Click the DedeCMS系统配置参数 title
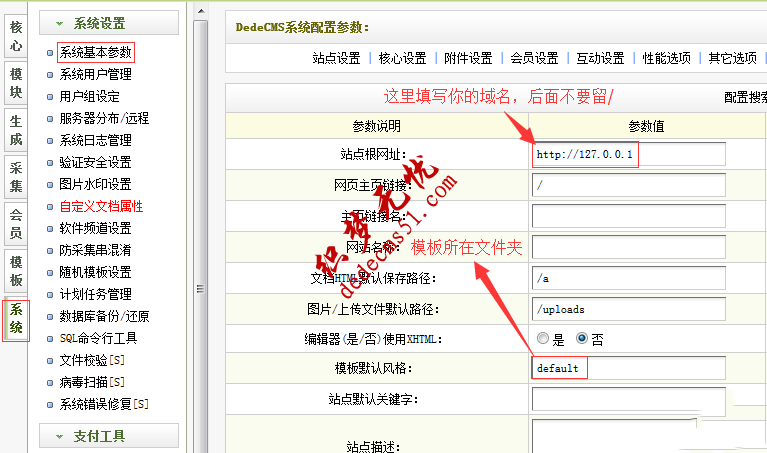 point(302,27)
